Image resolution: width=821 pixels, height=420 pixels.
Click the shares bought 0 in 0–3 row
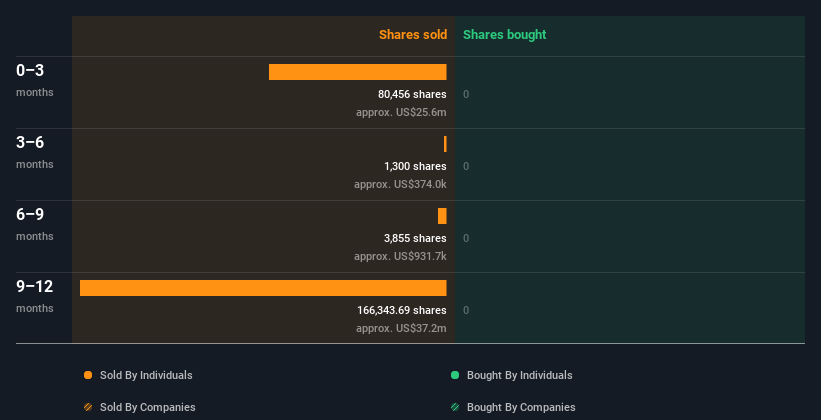[x=466, y=94]
